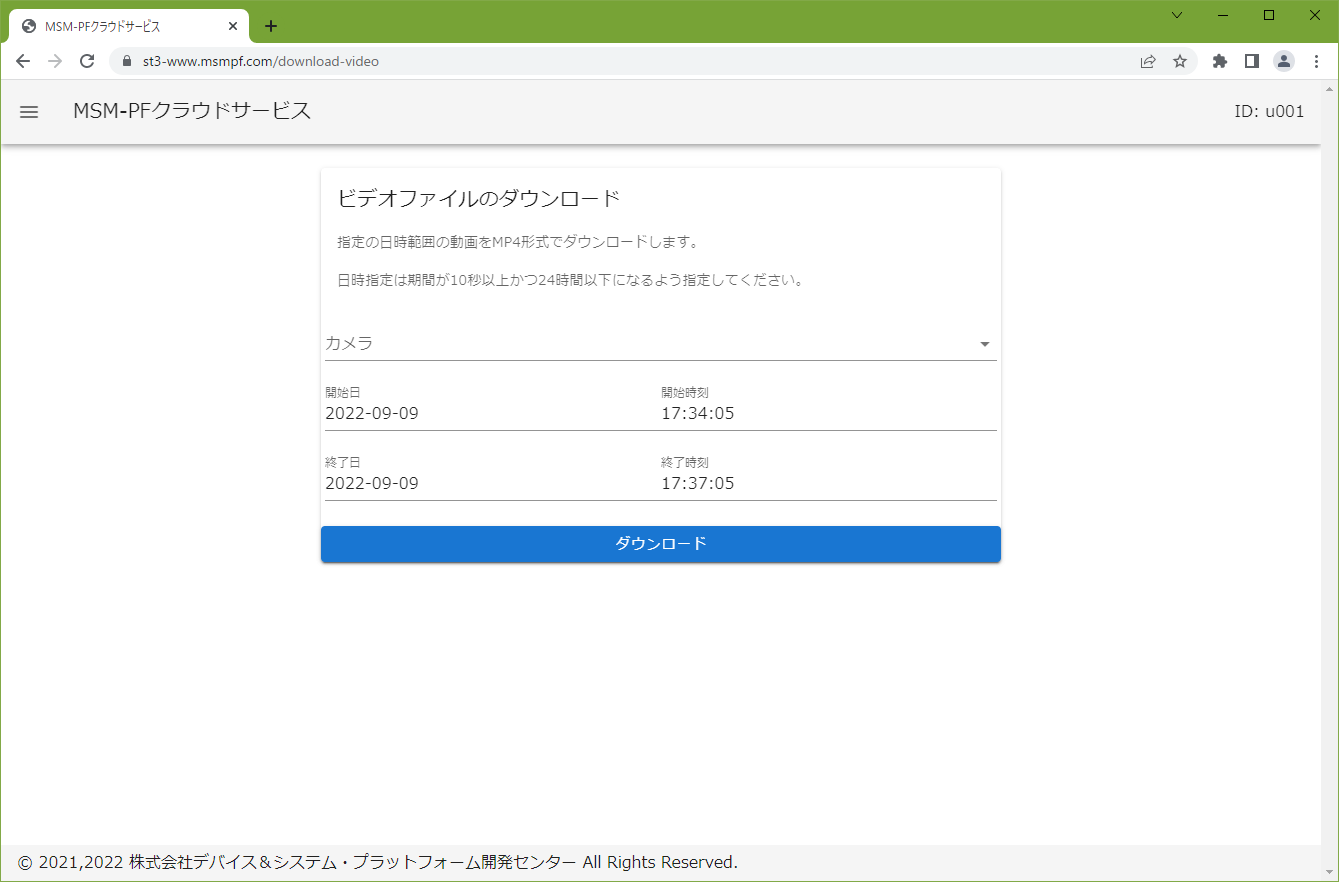Screen dimensions: 1339x882
Task: Open the tab search chevron in title bar
Action: click(x=1177, y=15)
